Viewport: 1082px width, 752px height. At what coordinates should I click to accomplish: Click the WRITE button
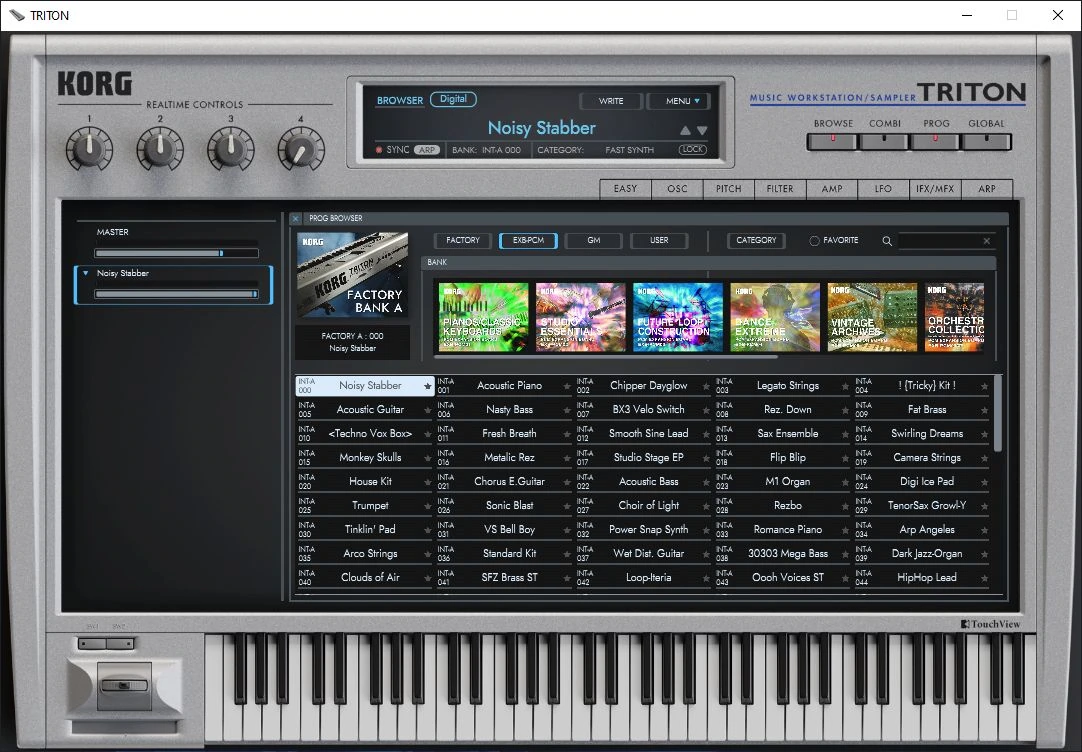tap(611, 101)
